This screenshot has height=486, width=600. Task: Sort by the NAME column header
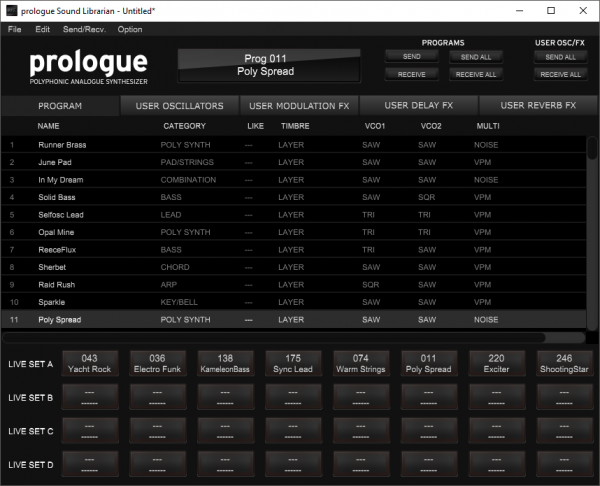[48, 126]
